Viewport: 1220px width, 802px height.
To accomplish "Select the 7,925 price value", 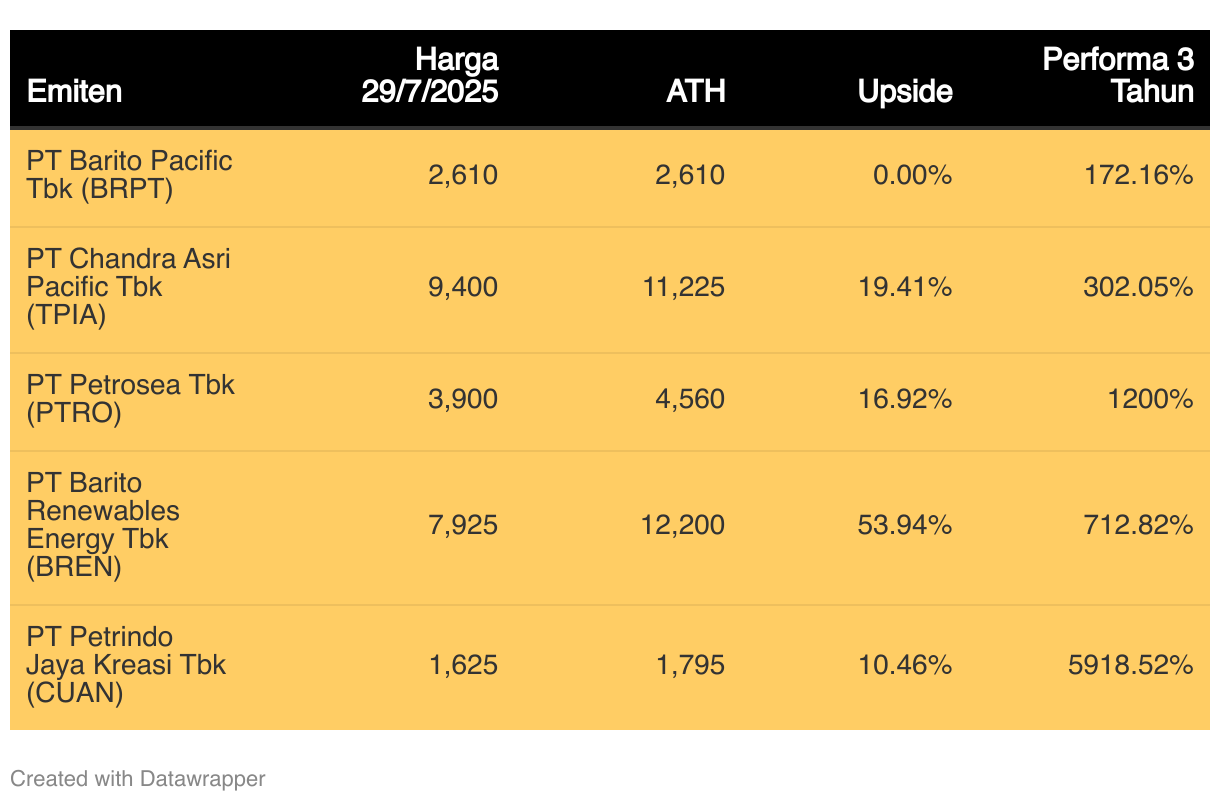I will (463, 525).
